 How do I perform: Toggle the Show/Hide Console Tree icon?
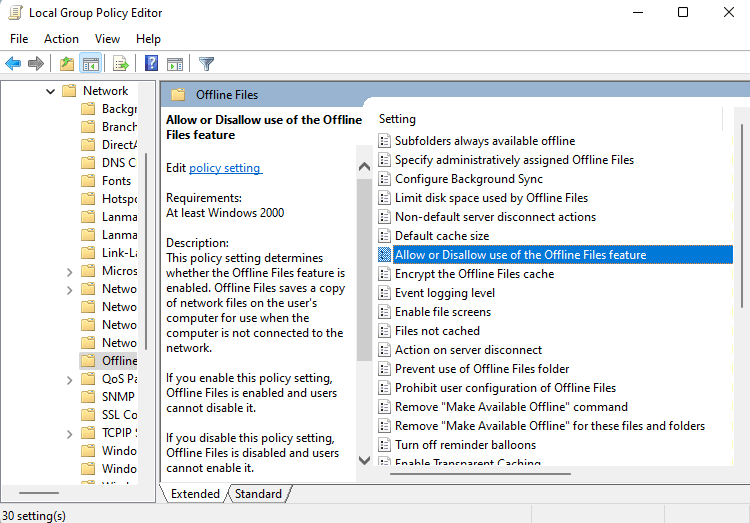point(91,64)
